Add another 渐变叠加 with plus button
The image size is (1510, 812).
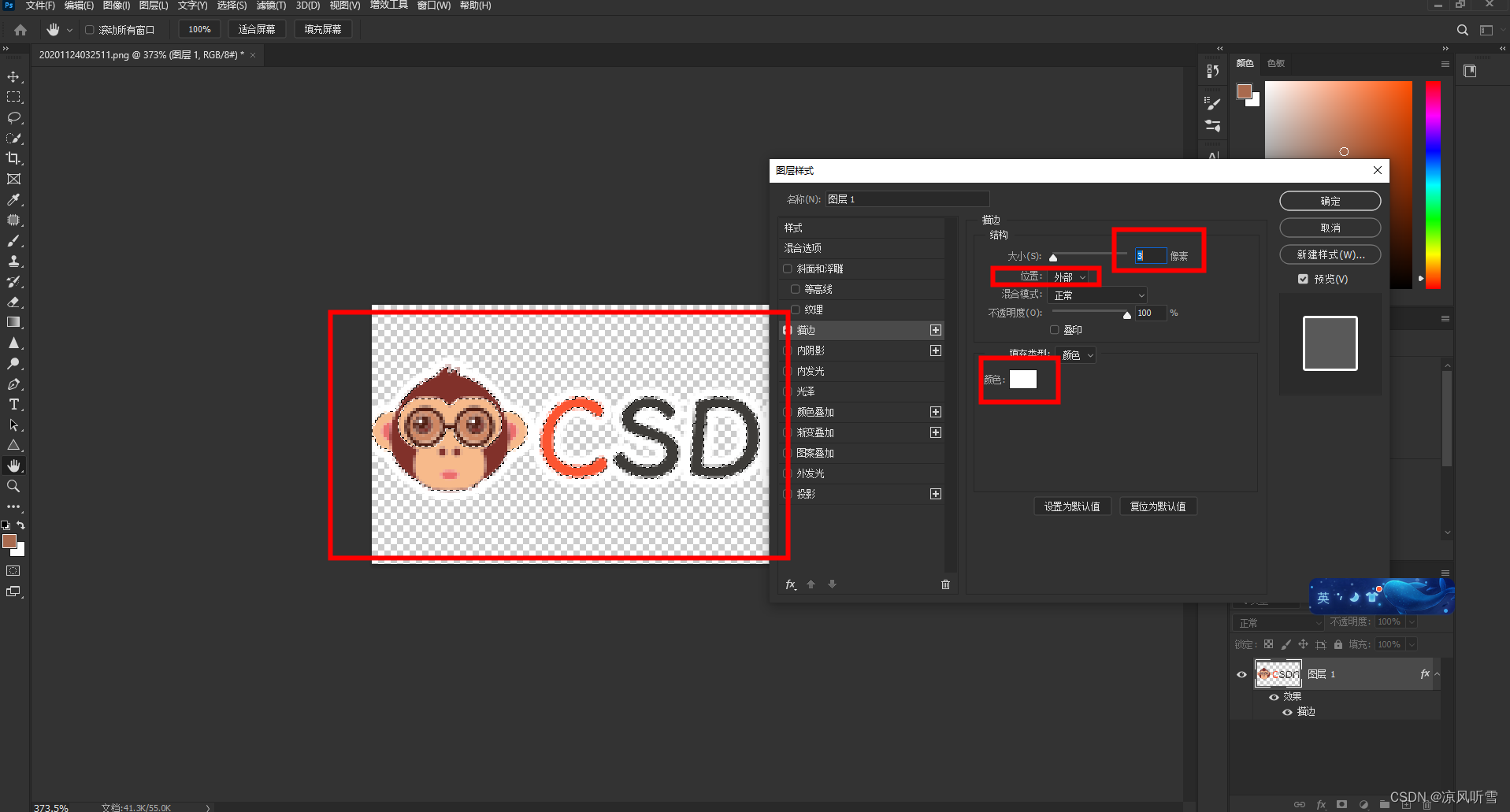pyautogui.click(x=936, y=432)
